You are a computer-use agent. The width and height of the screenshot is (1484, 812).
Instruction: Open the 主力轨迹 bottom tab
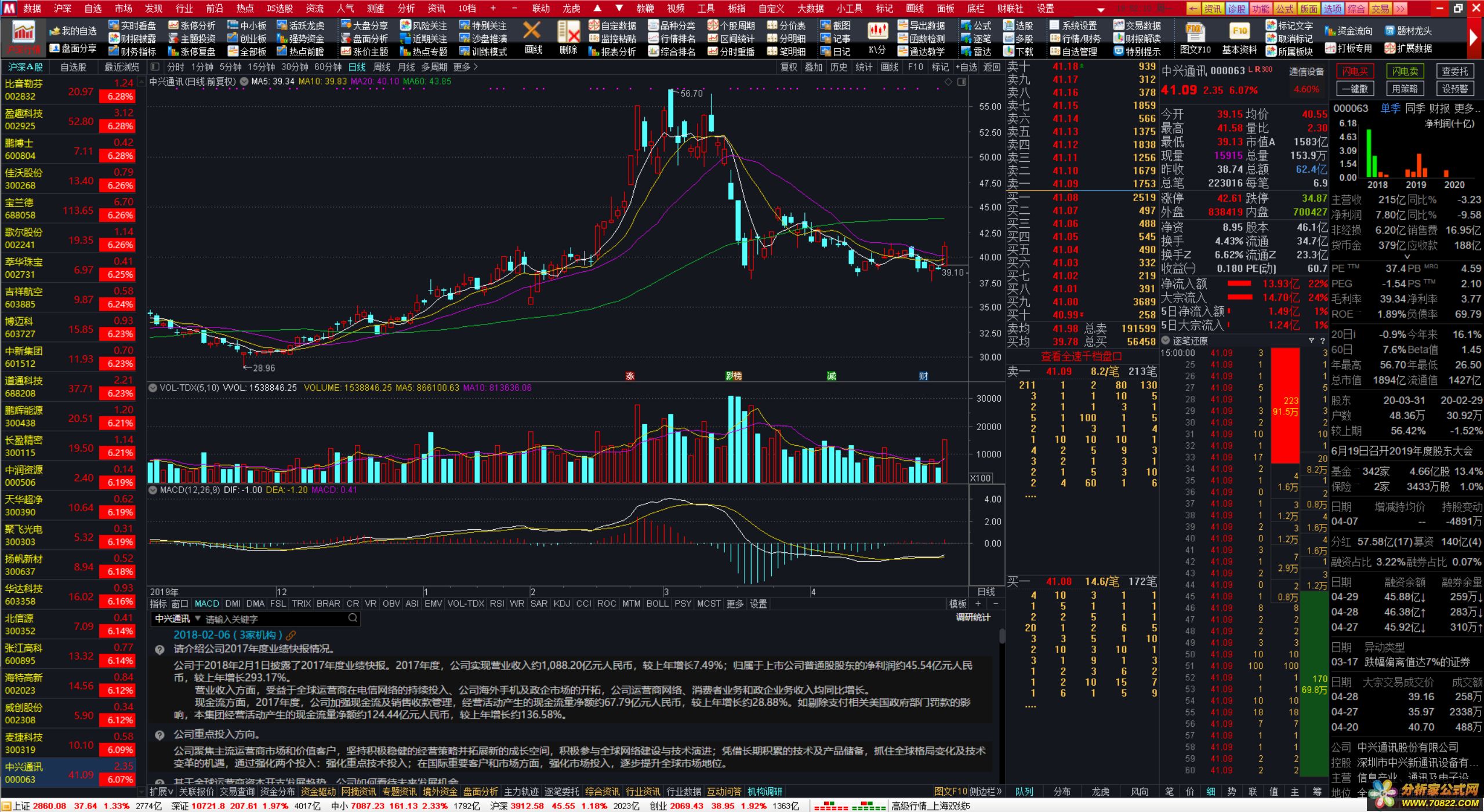(x=521, y=791)
